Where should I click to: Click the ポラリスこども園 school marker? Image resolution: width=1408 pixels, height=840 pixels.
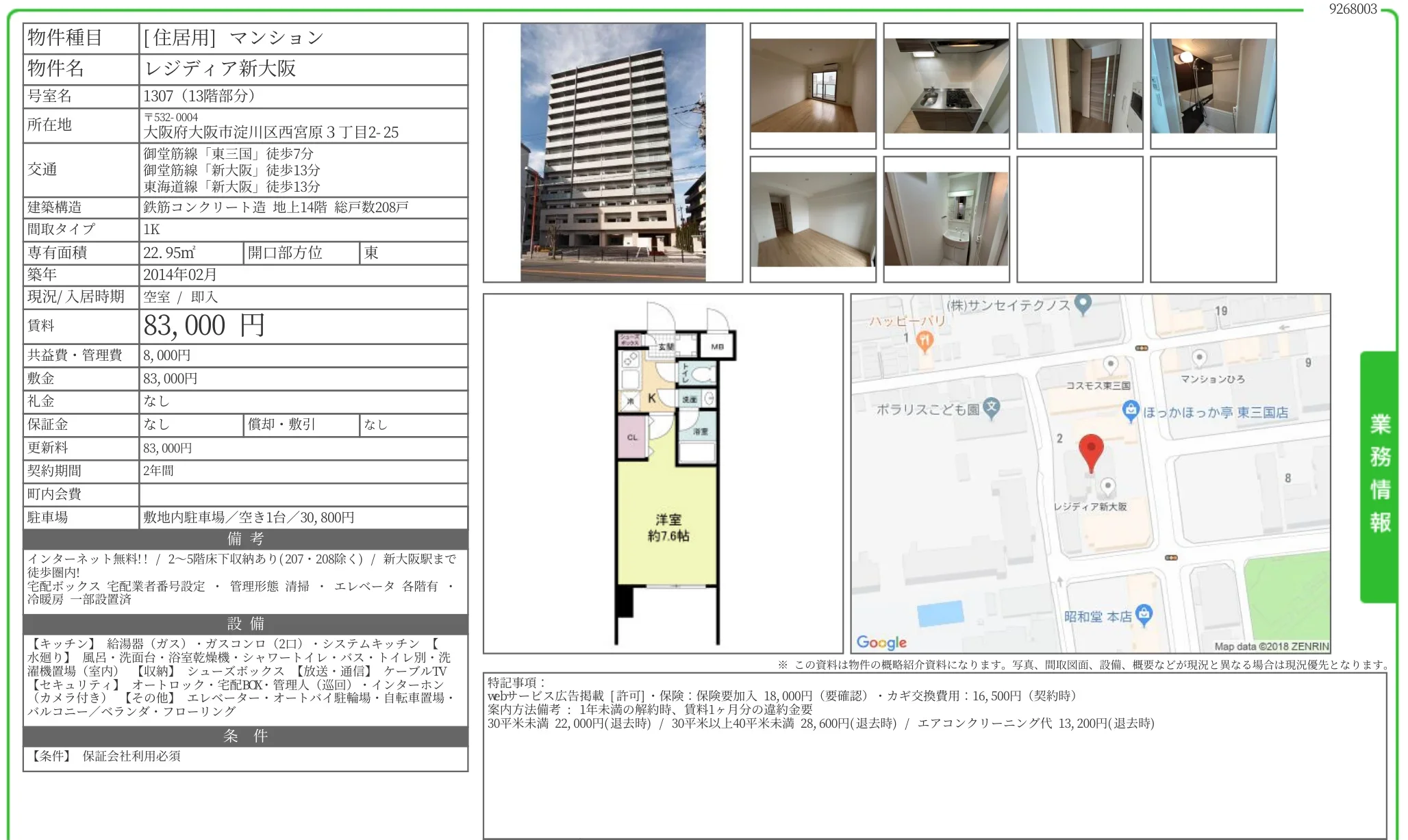coord(992,407)
